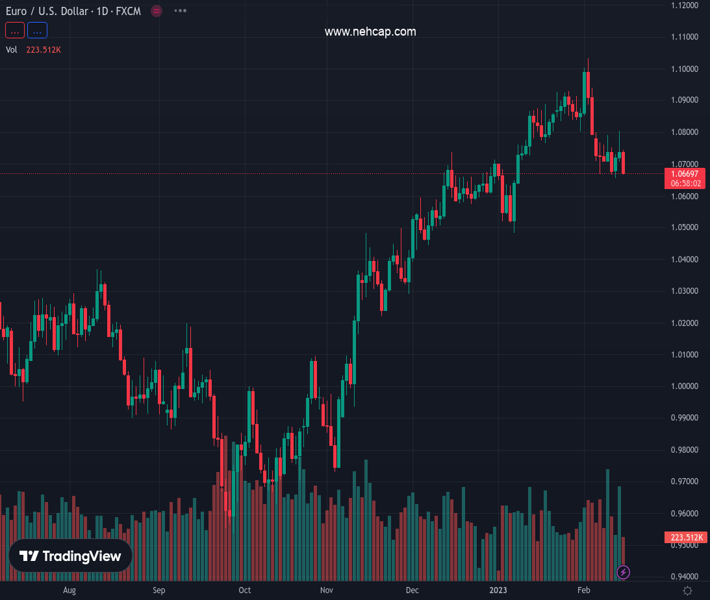This screenshot has height=600, width=710.
Task: Click the purple lightning event marker
Action: coord(624,572)
